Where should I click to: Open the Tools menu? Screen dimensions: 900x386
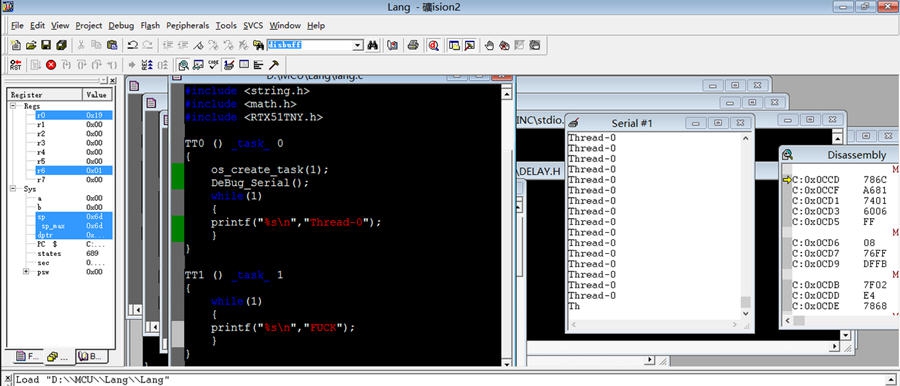pos(226,26)
